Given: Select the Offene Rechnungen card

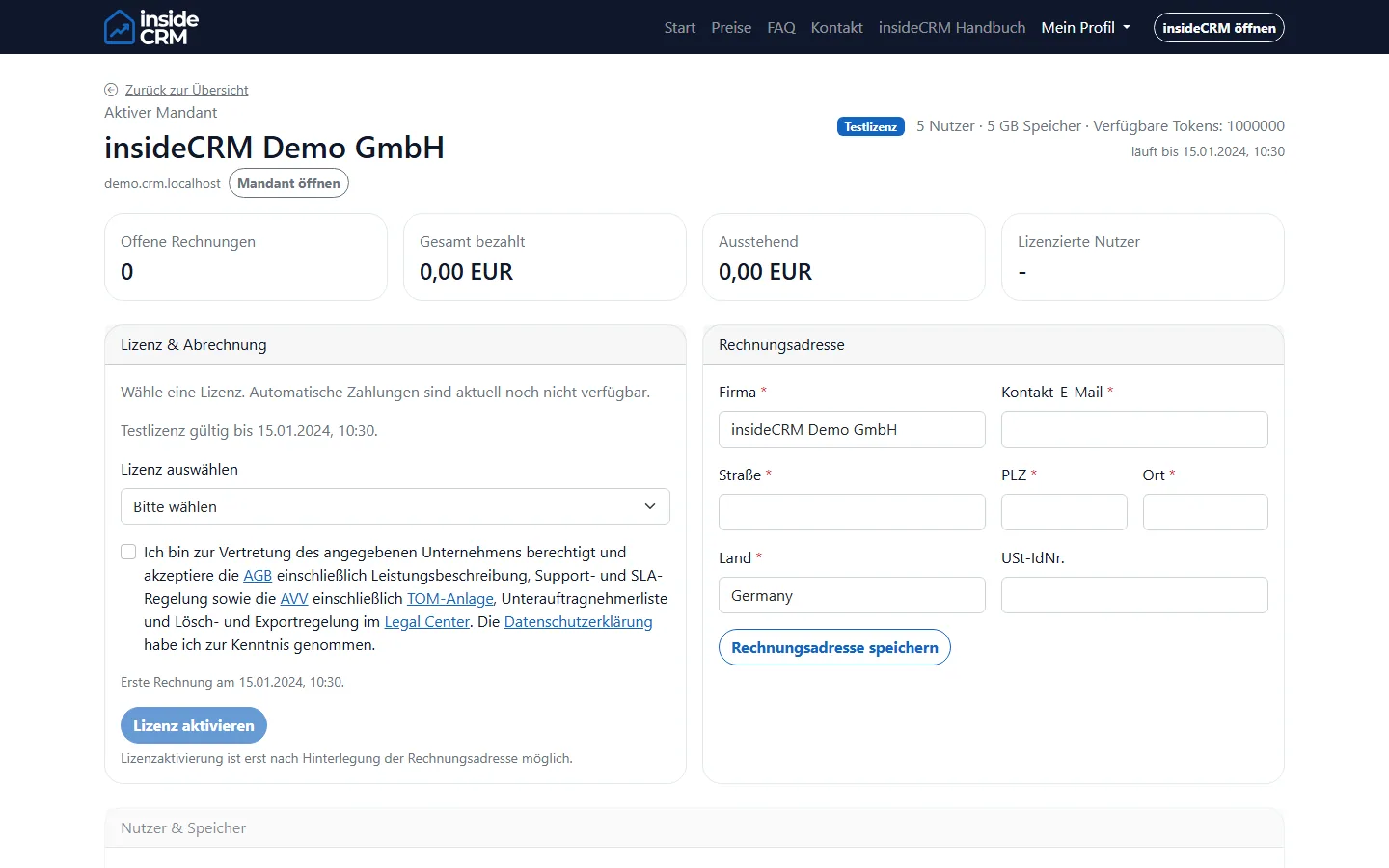Looking at the screenshot, I should click(246, 257).
